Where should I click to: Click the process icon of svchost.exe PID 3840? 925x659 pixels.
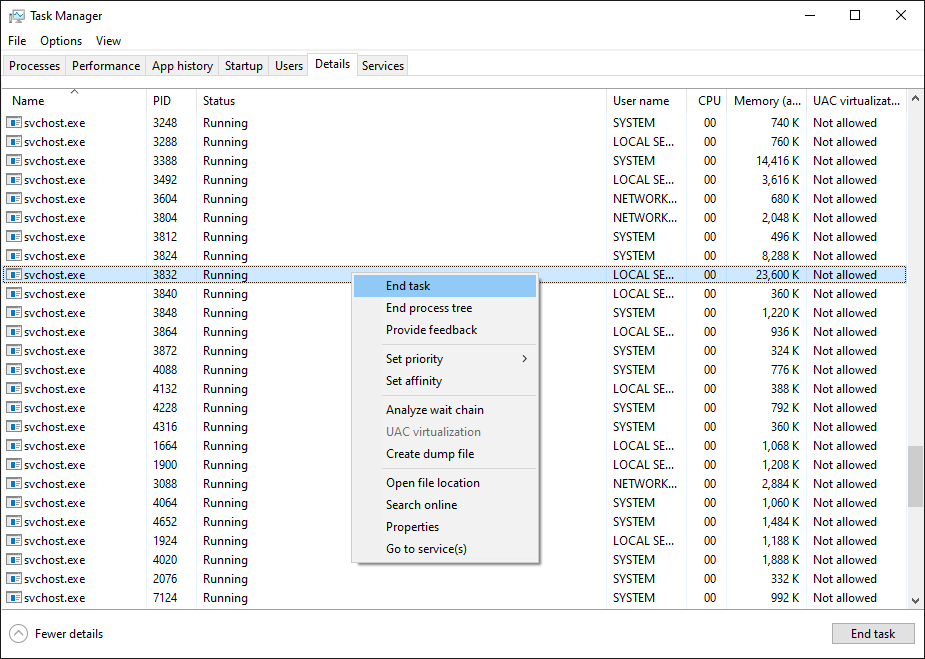pyautogui.click(x=14, y=294)
